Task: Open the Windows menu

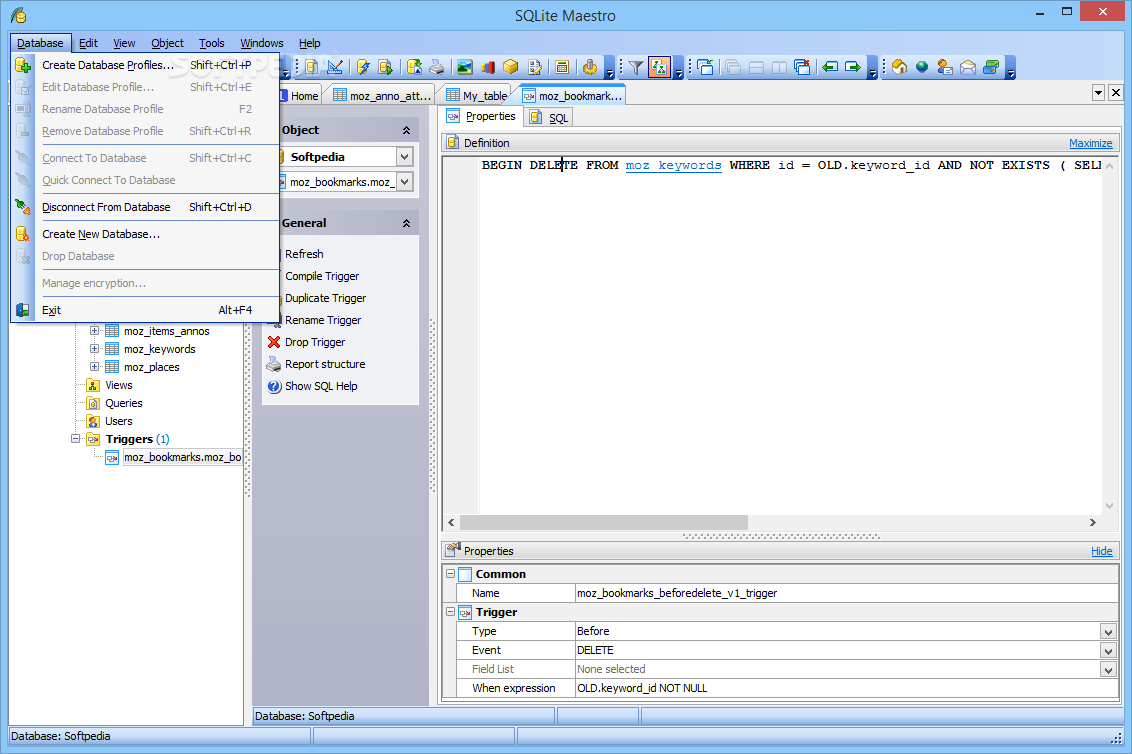Action: 261,43
